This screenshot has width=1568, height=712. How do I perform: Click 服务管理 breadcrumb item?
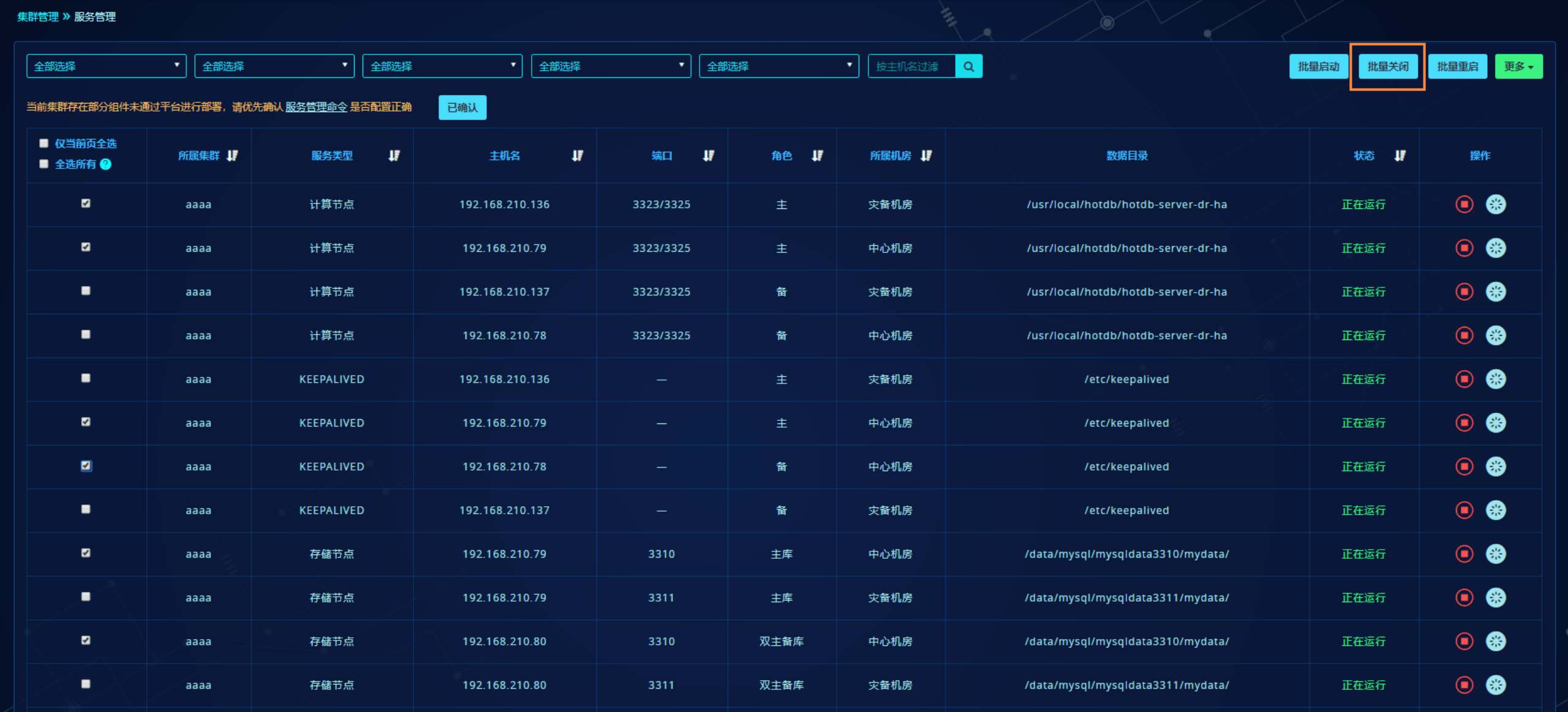point(95,17)
